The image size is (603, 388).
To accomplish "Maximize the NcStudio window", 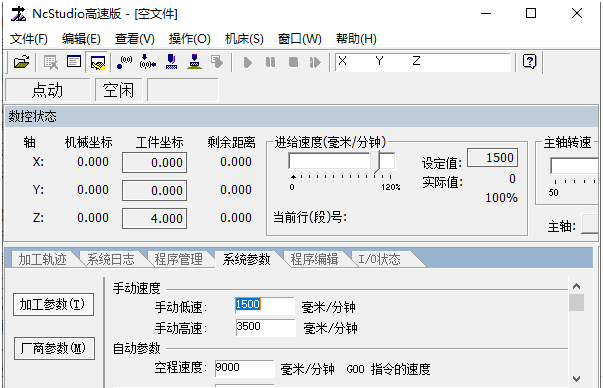I will click(531, 13).
